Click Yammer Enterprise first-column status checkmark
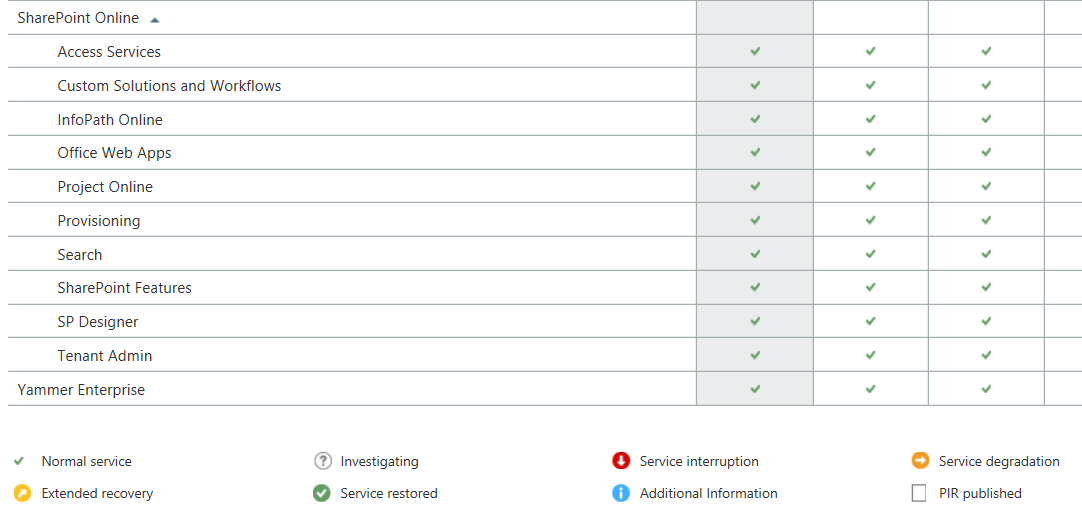The width and height of the screenshot is (1082, 512). [x=755, y=389]
